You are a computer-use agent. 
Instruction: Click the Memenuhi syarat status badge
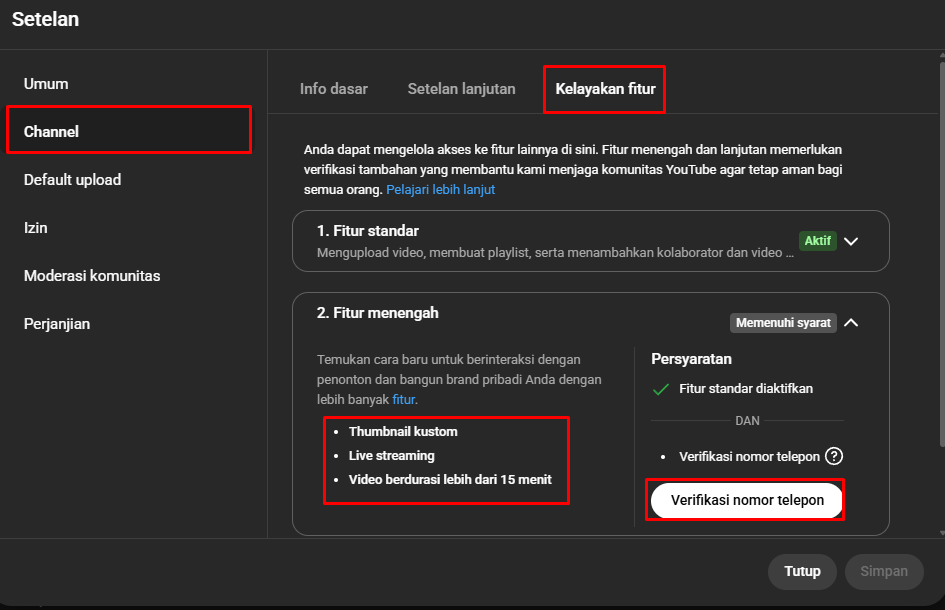coord(783,323)
